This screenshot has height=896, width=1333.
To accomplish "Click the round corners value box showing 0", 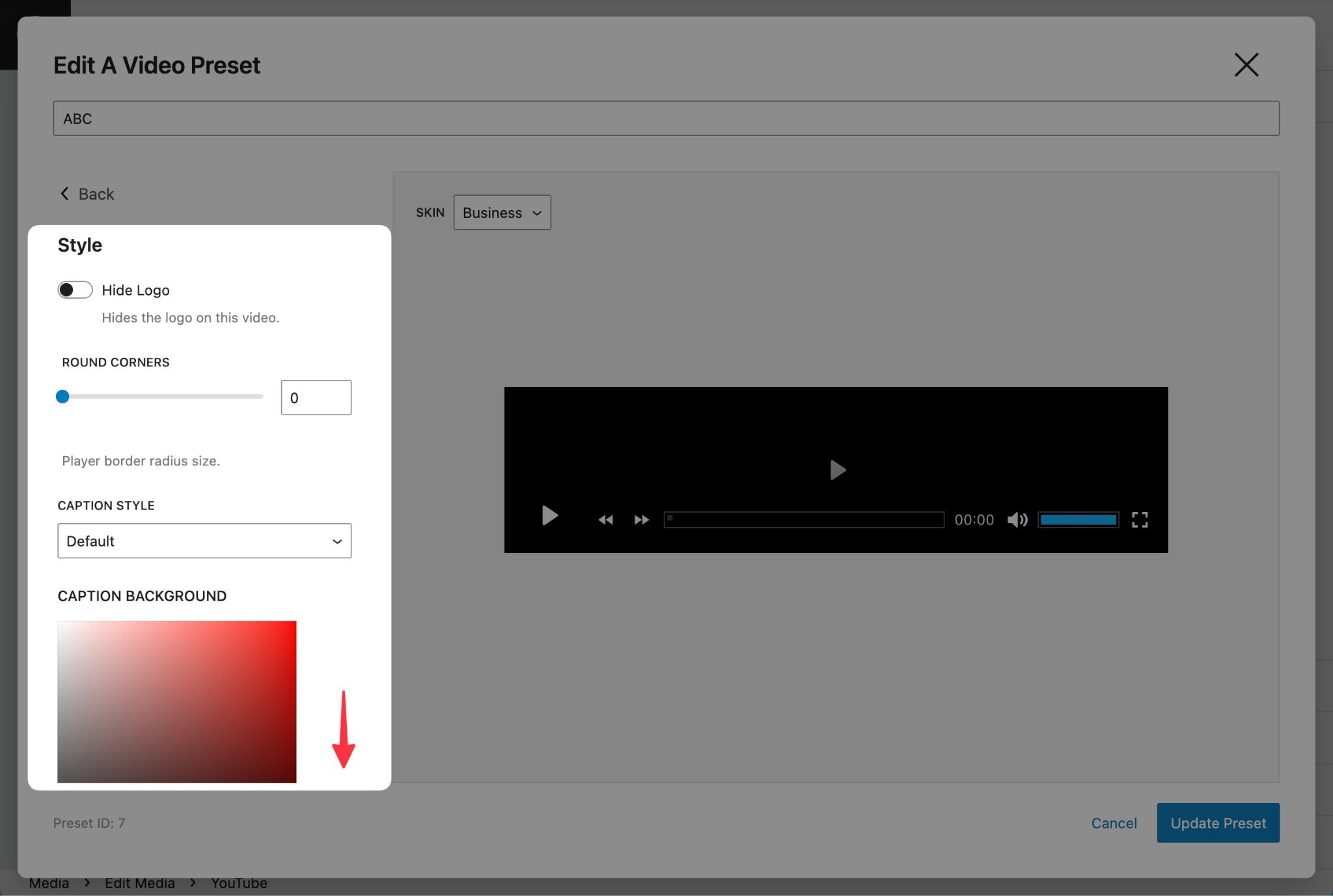I will [316, 397].
